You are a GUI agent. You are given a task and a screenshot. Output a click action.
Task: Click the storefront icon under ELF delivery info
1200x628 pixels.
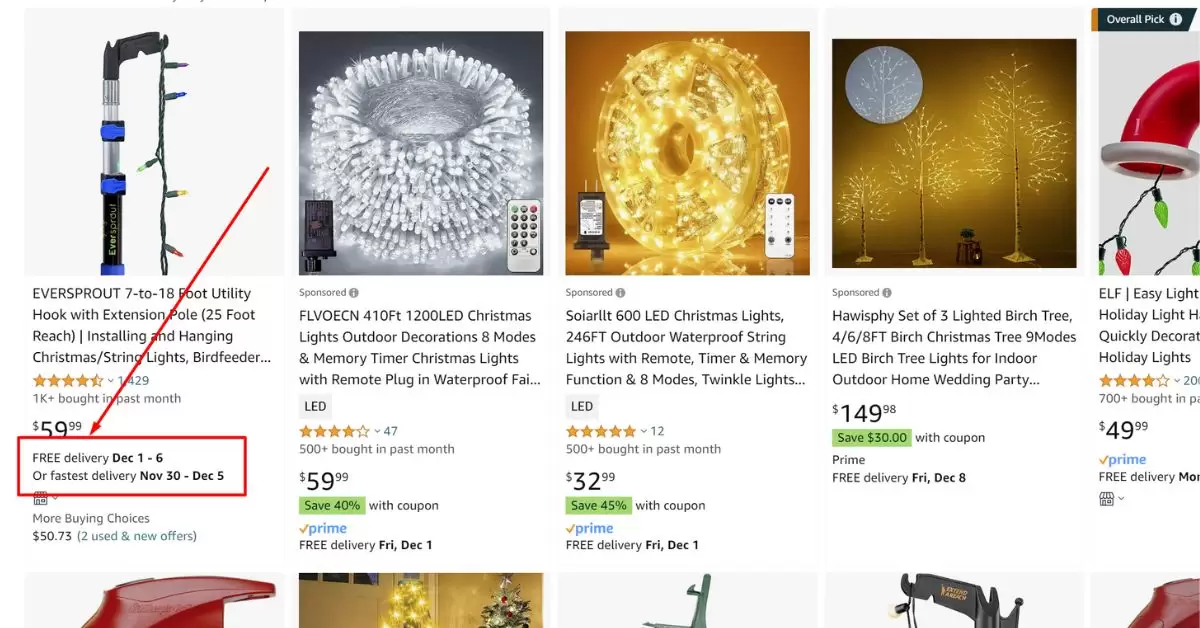[x=1107, y=497]
